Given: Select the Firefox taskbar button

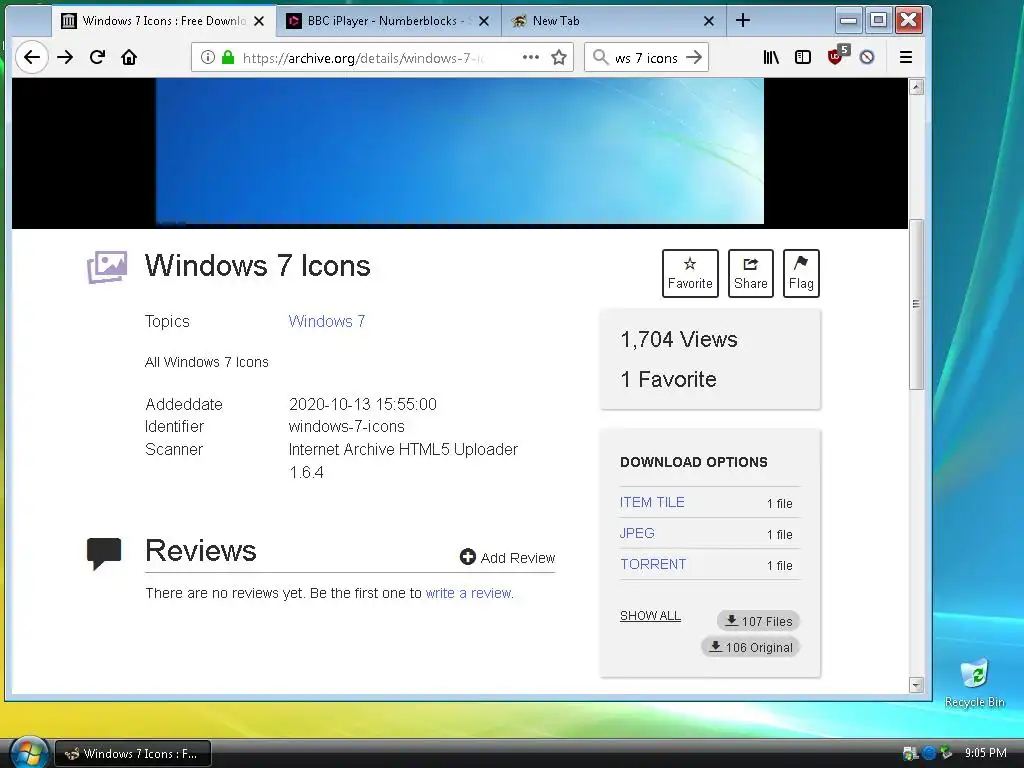Looking at the screenshot, I should point(133,753).
